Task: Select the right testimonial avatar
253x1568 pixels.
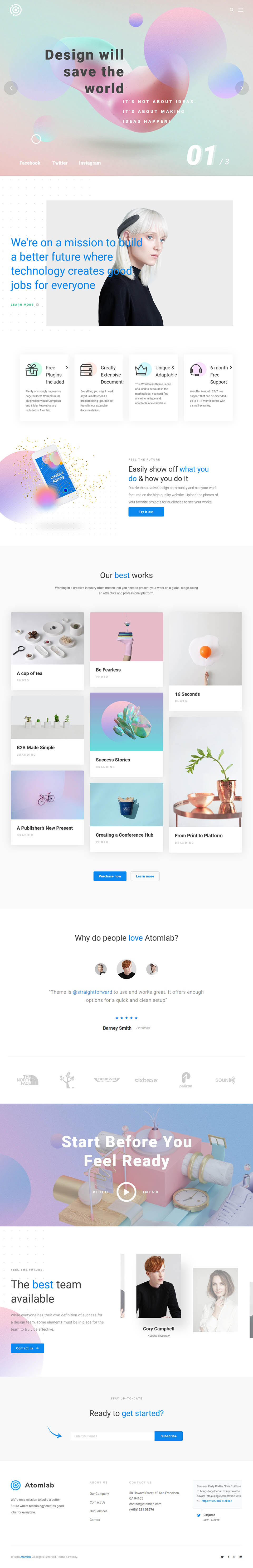Action: coord(152,968)
